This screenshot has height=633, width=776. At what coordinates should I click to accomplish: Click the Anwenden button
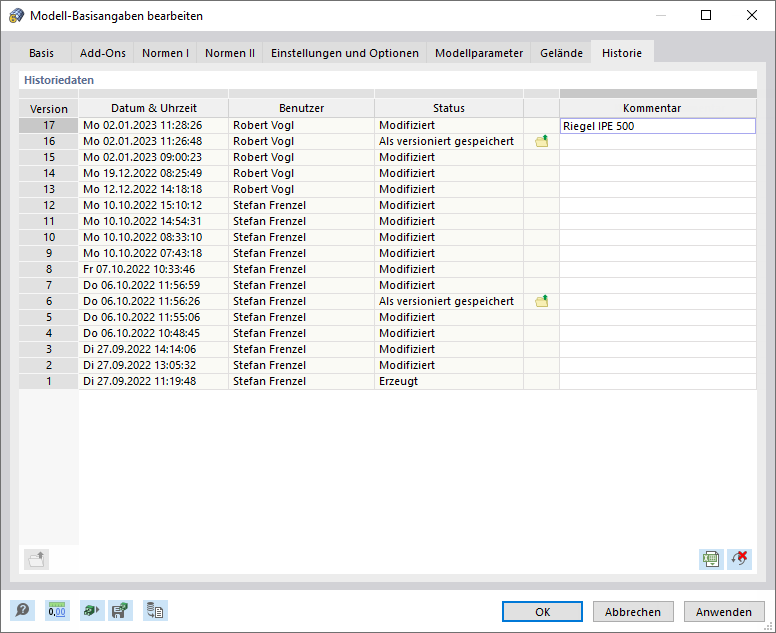tap(724, 612)
